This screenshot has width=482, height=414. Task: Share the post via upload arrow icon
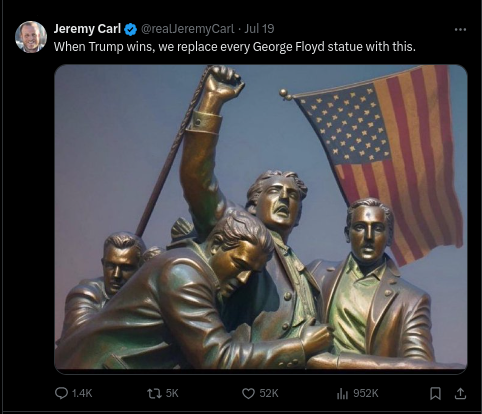pos(460,394)
